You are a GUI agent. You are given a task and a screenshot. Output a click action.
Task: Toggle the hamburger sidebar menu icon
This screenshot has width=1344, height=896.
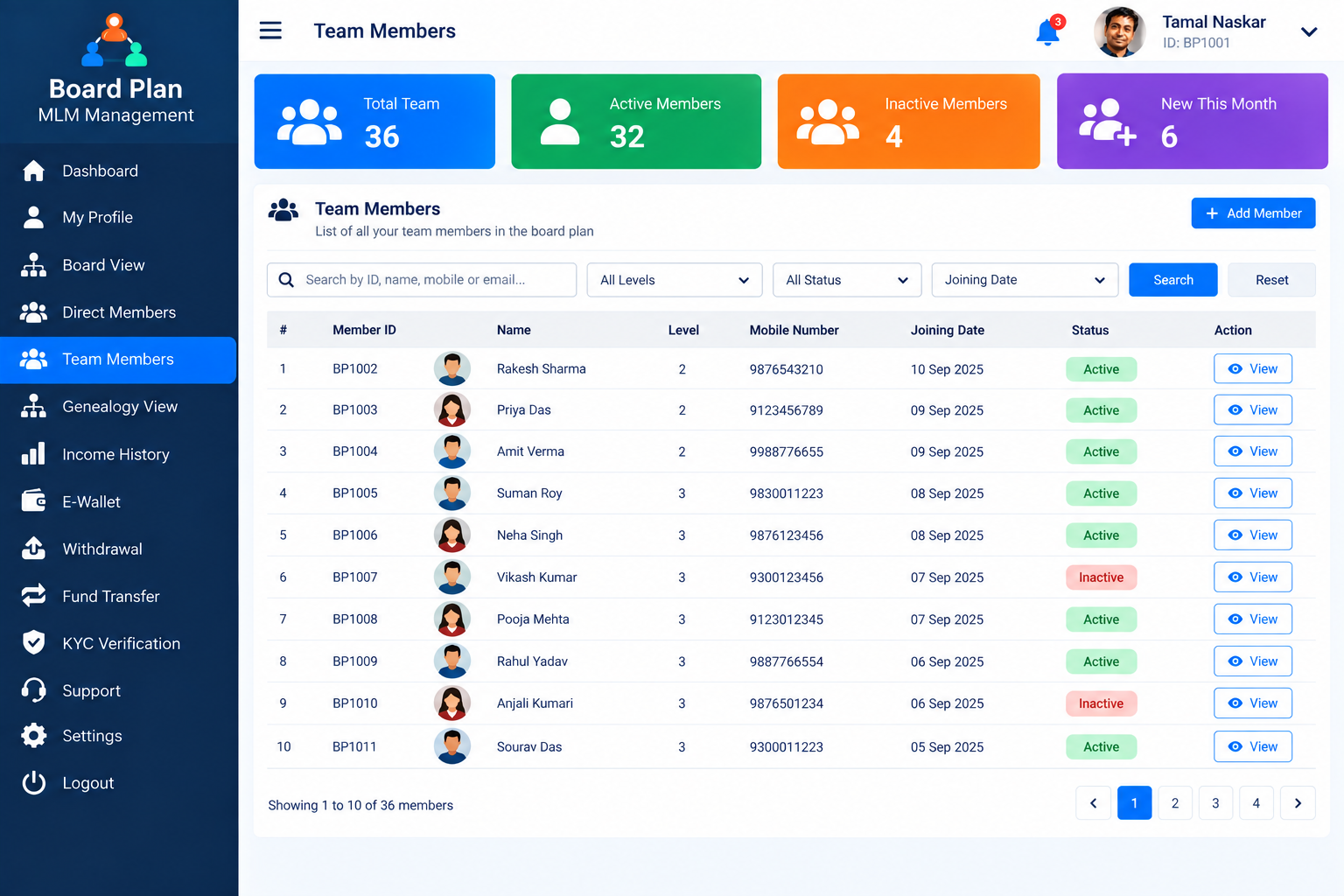coord(270,31)
